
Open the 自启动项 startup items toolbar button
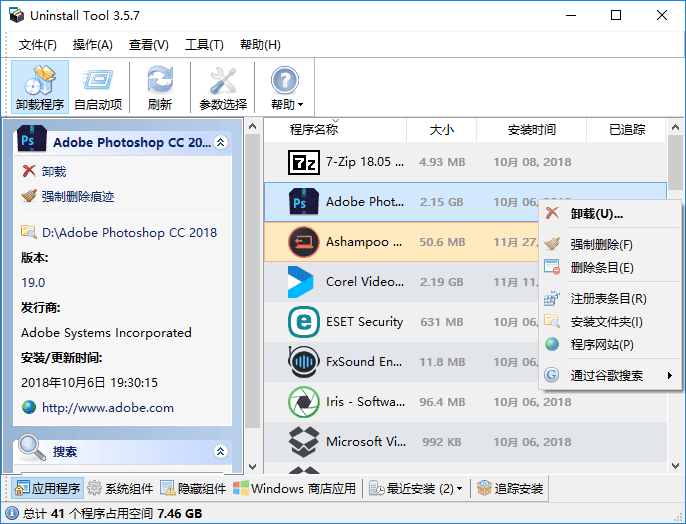pos(98,87)
